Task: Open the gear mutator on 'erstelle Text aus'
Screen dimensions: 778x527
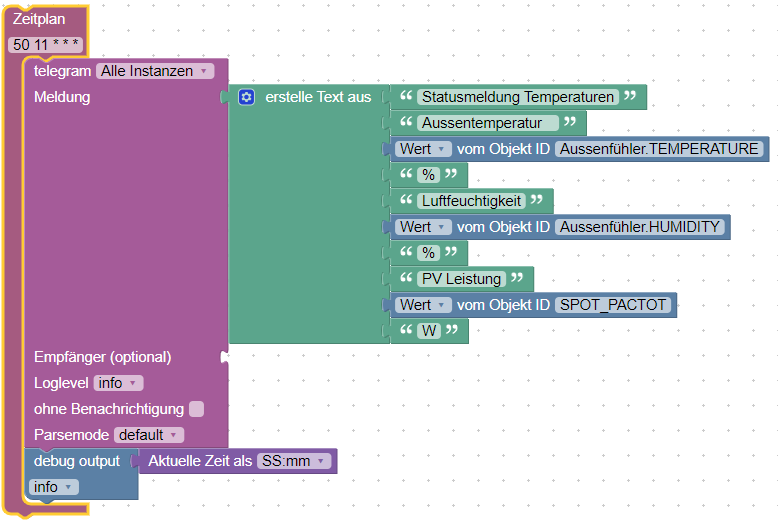Action: [x=246, y=97]
